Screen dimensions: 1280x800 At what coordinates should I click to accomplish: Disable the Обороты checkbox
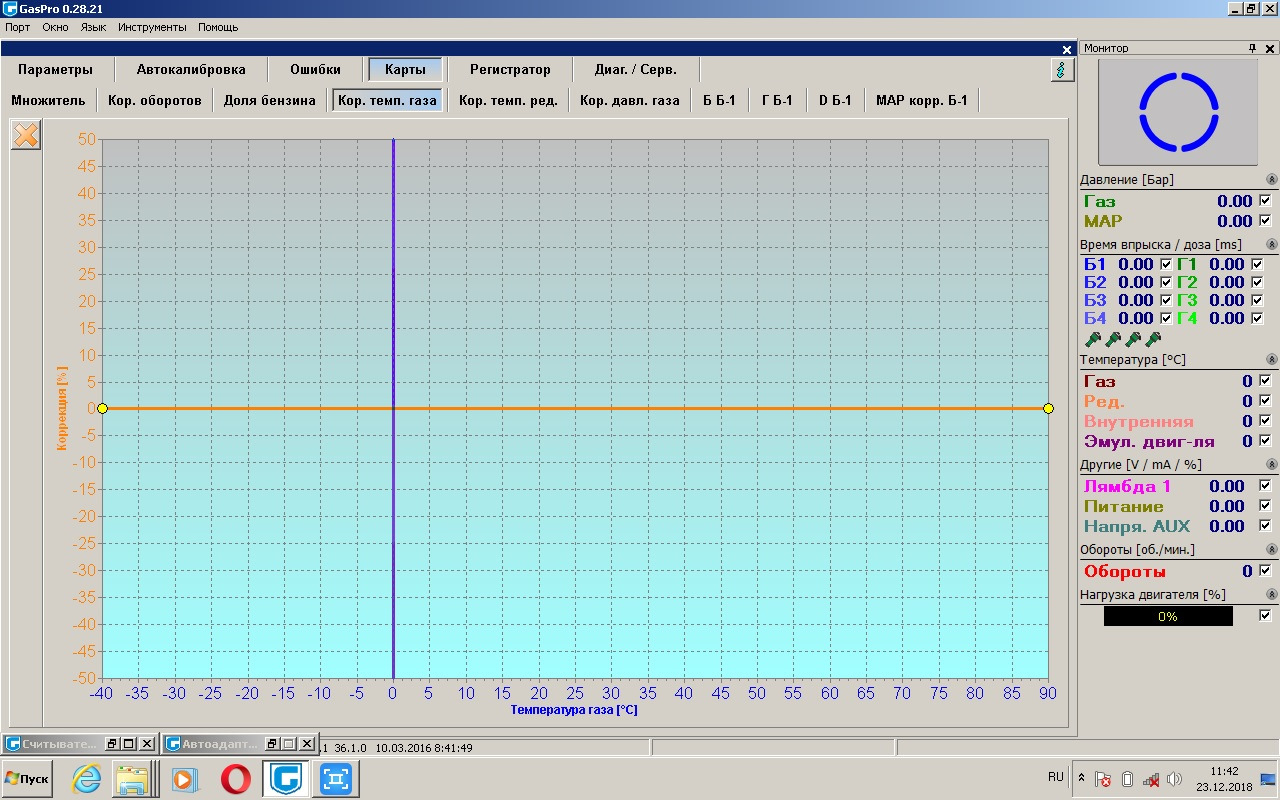1265,571
